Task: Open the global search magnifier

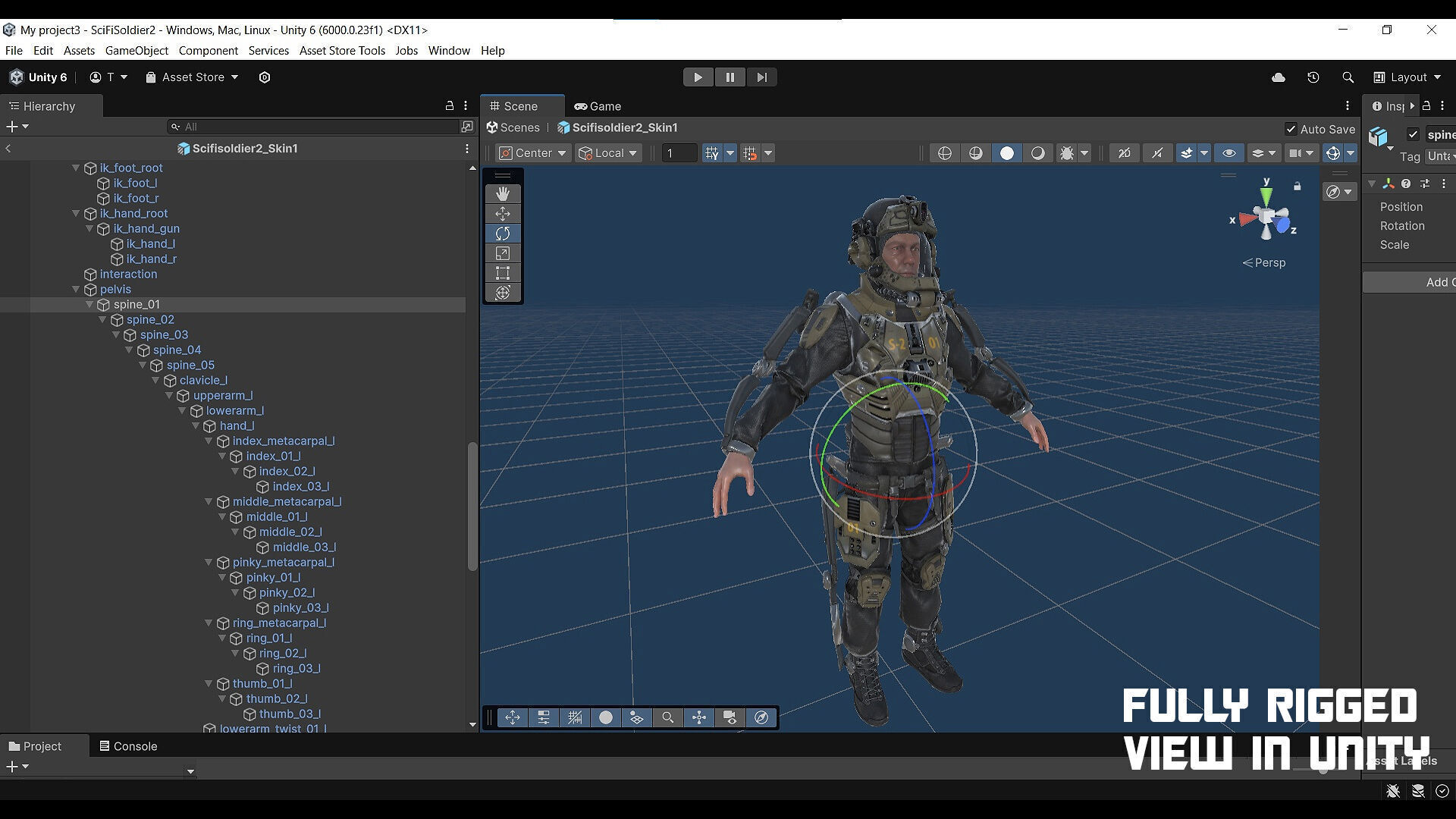Action: click(1348, 77)
